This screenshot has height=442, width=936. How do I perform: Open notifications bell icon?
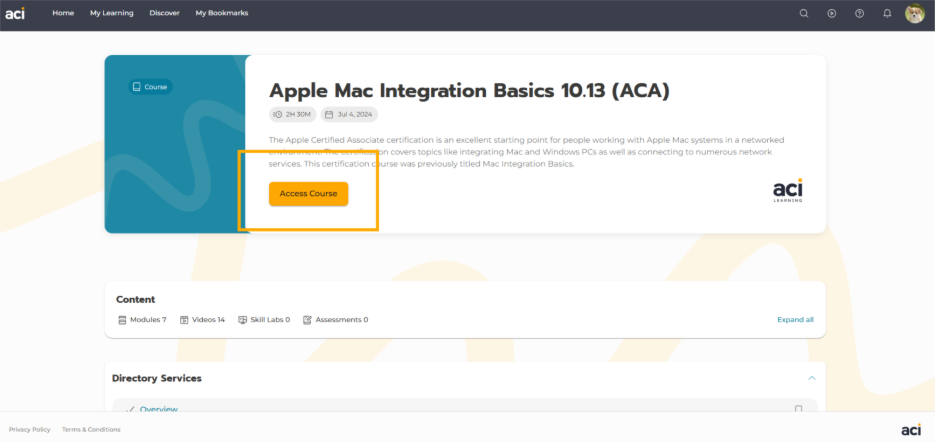click(x=887, y=13)
